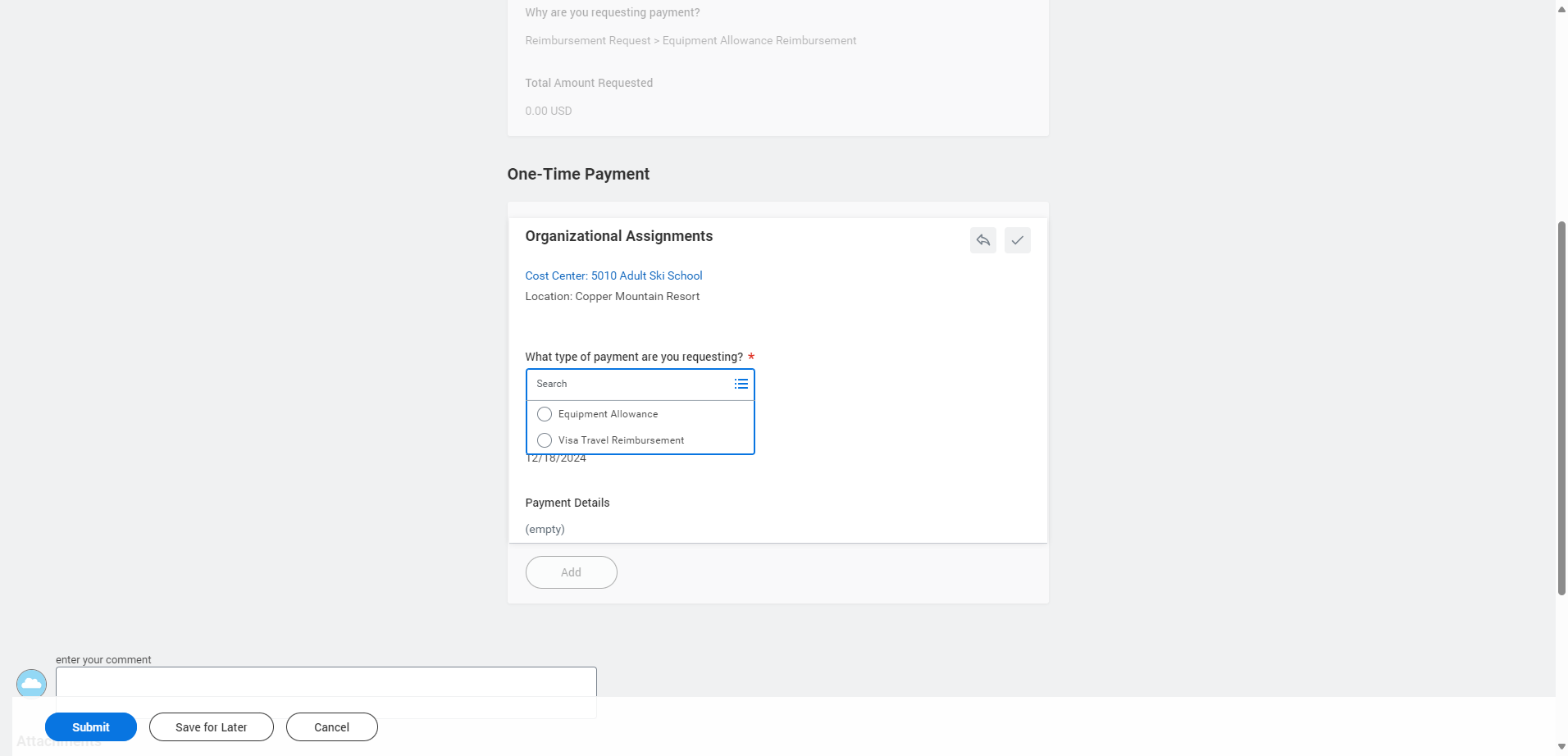Click the cloud avatar beside comment box
The width and height of the screenshot is (1568, 756).
click(31, 684)
